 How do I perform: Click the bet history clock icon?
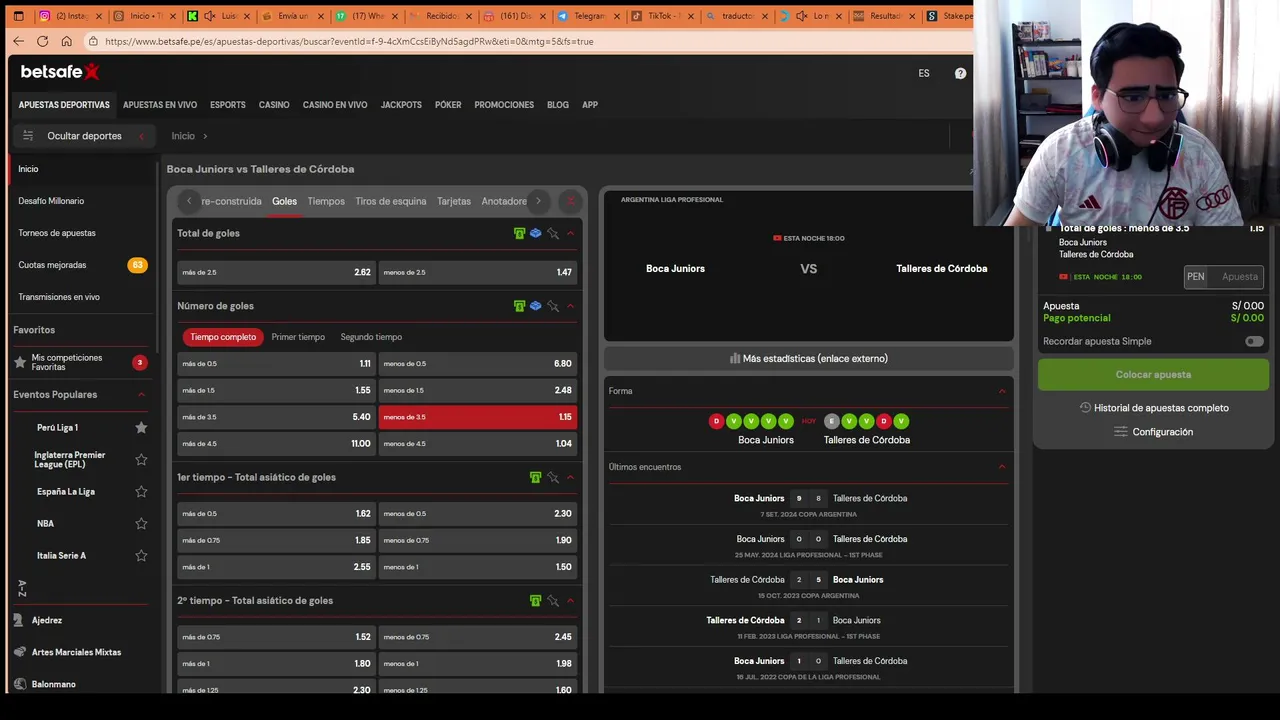(1085, 408)
